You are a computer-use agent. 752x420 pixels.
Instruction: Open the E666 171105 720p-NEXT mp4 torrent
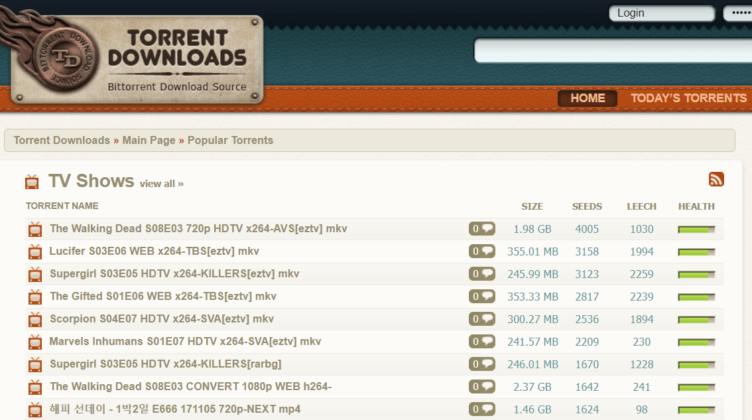click(x=175, y=409)
